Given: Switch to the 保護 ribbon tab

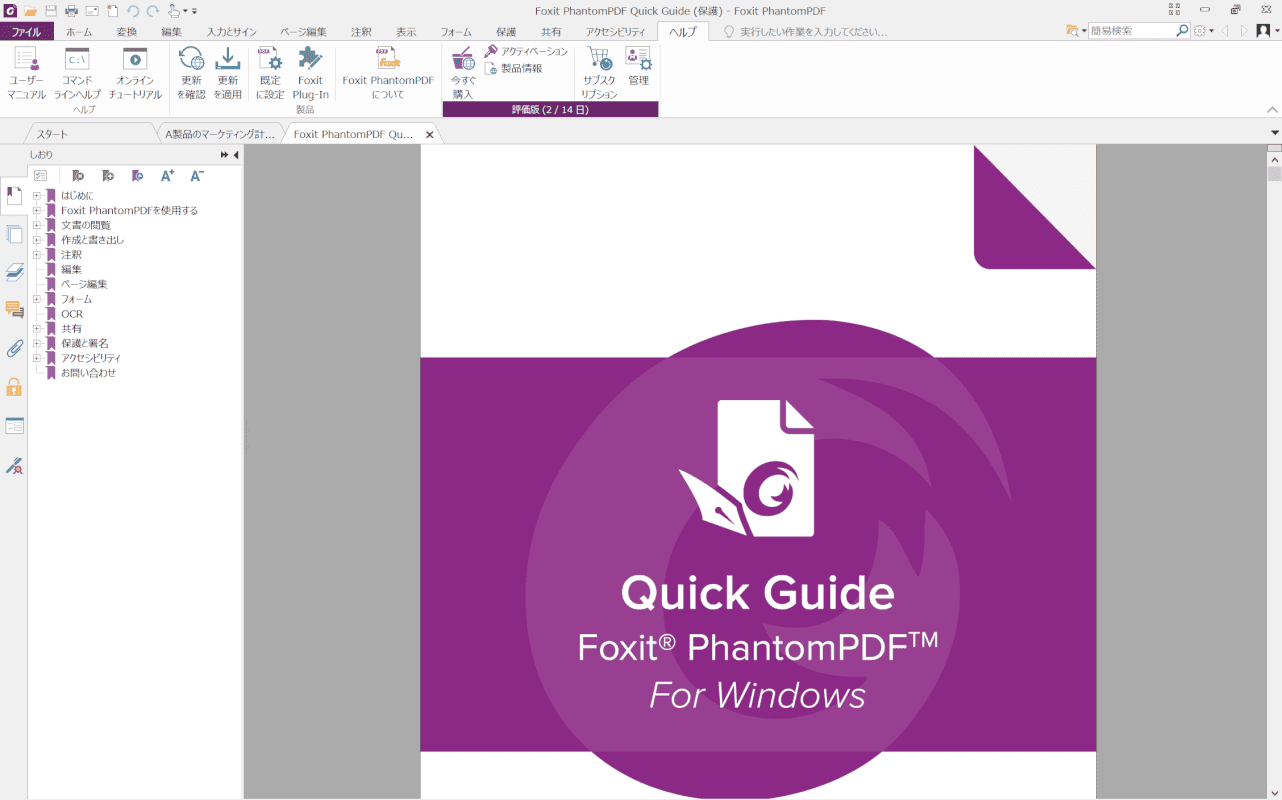Looking at the screenshot, I should (506, 32).
